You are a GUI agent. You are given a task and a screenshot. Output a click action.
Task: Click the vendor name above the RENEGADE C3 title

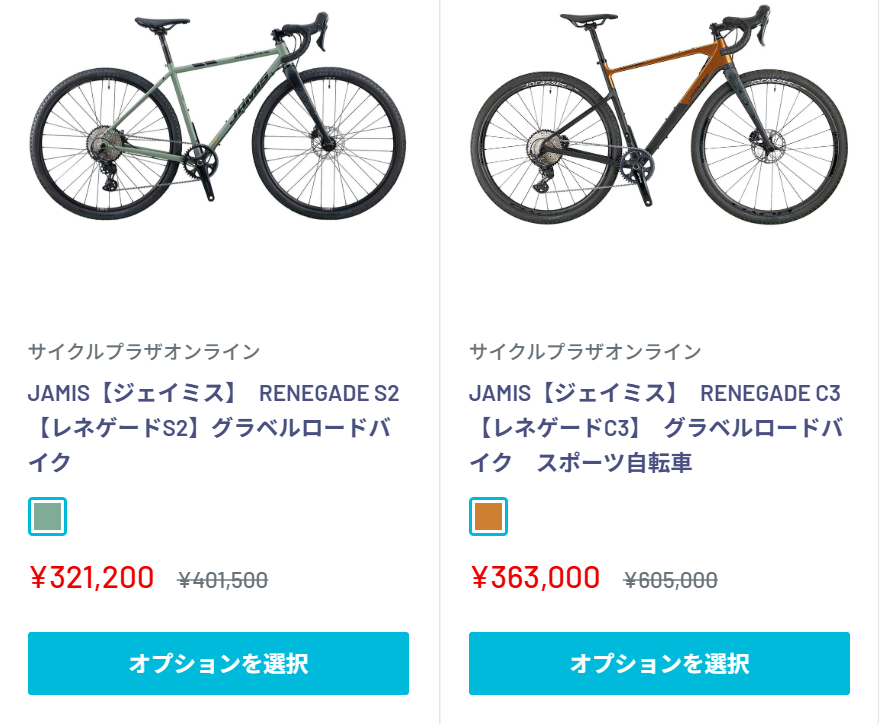pos(585,351)
